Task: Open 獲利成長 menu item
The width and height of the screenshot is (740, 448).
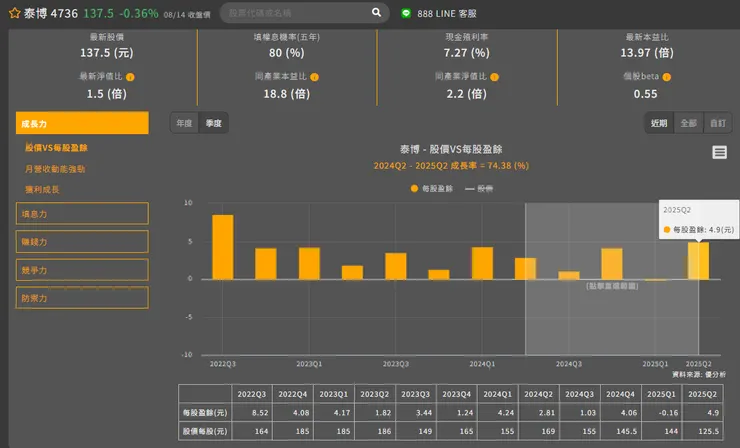Action: 42,190
